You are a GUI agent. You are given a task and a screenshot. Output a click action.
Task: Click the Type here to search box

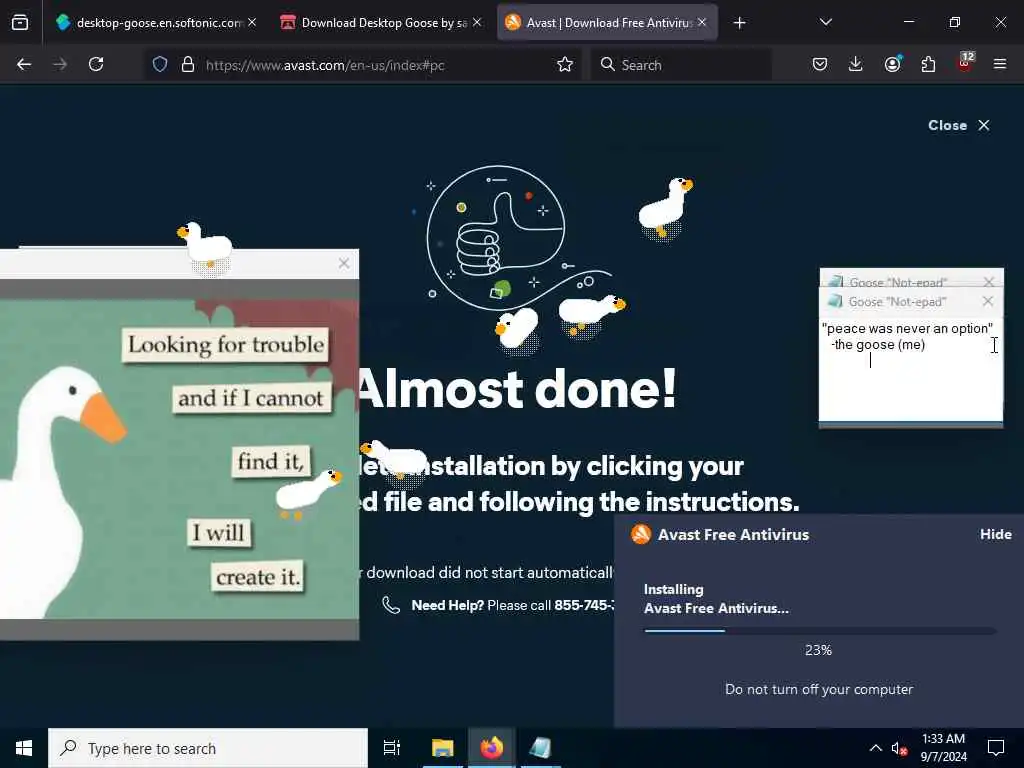point(208,748)
